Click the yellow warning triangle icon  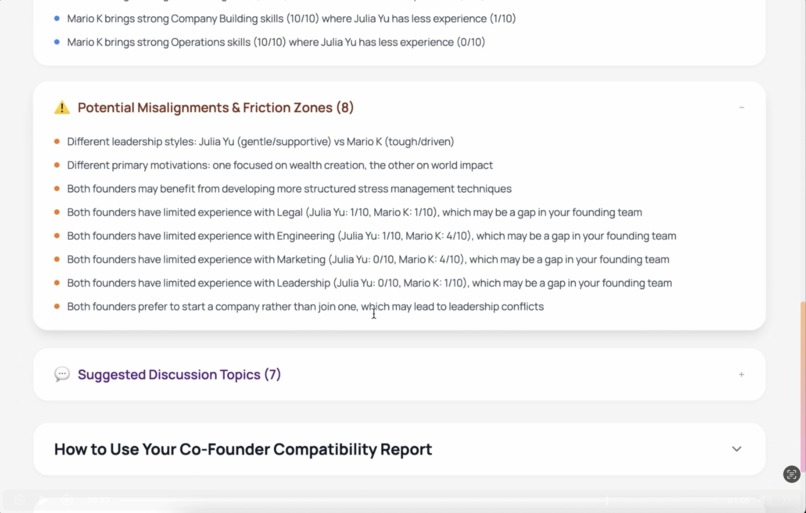point(62,107)
